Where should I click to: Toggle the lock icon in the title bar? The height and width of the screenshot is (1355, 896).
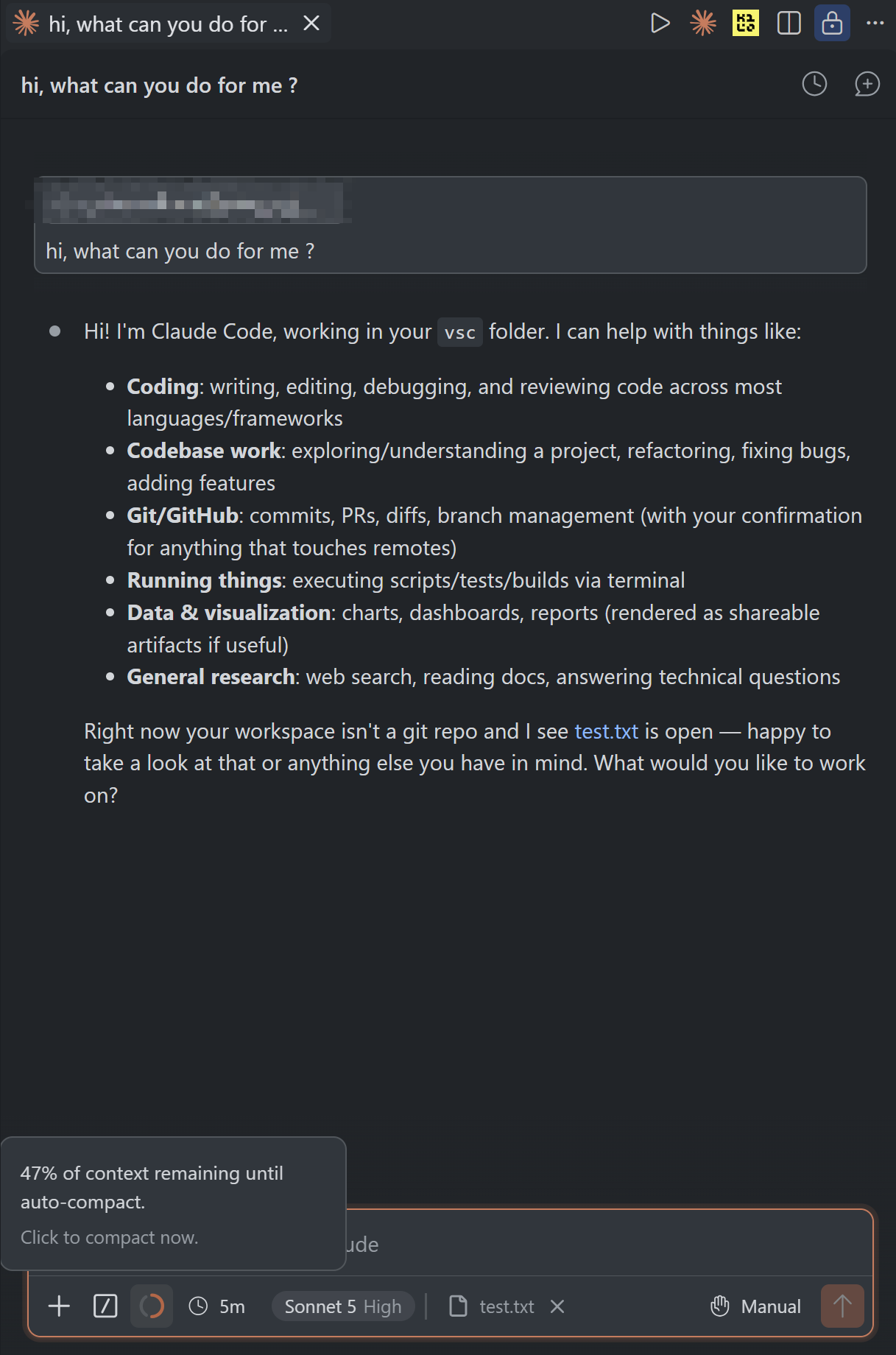pos(832,24)
